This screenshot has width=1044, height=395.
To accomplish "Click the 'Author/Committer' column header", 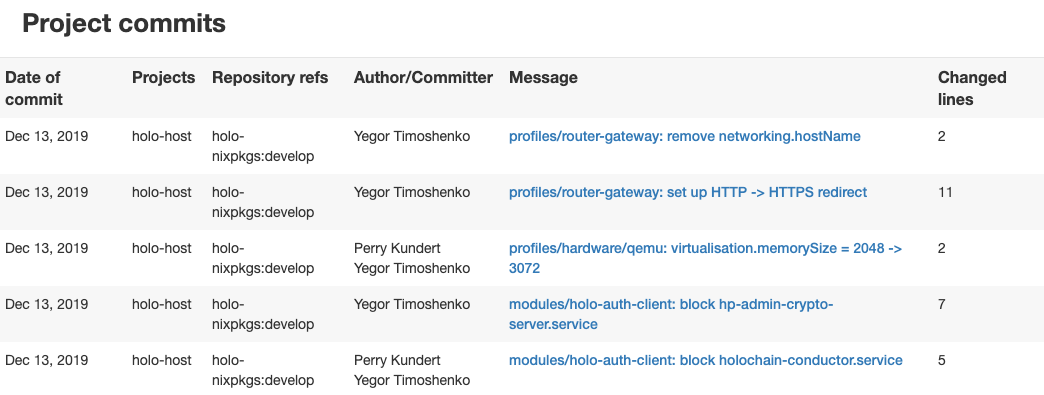I will pyautogui.click(x=423, y=77).
